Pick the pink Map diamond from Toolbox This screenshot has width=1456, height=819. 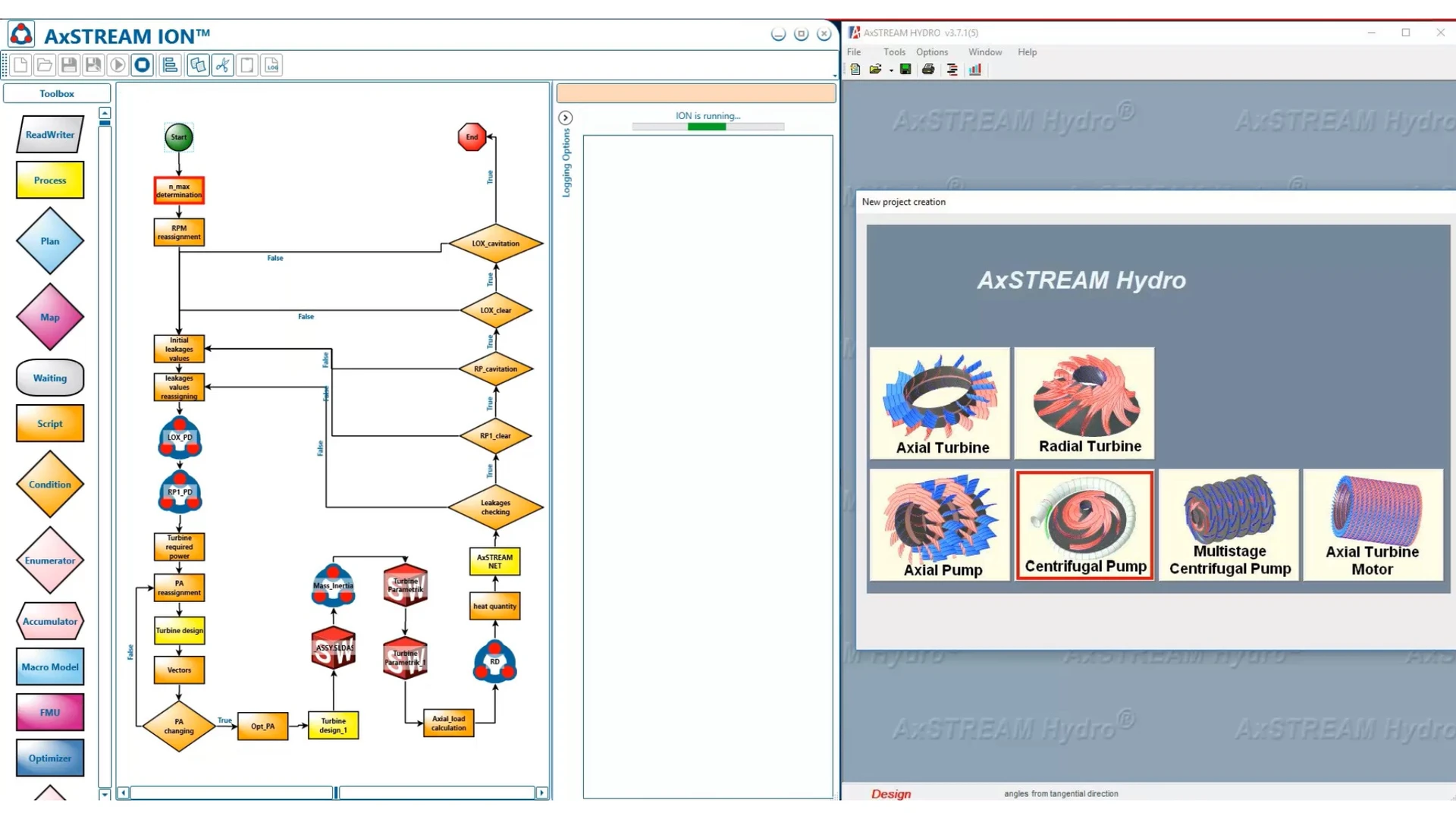pos(50,317)
